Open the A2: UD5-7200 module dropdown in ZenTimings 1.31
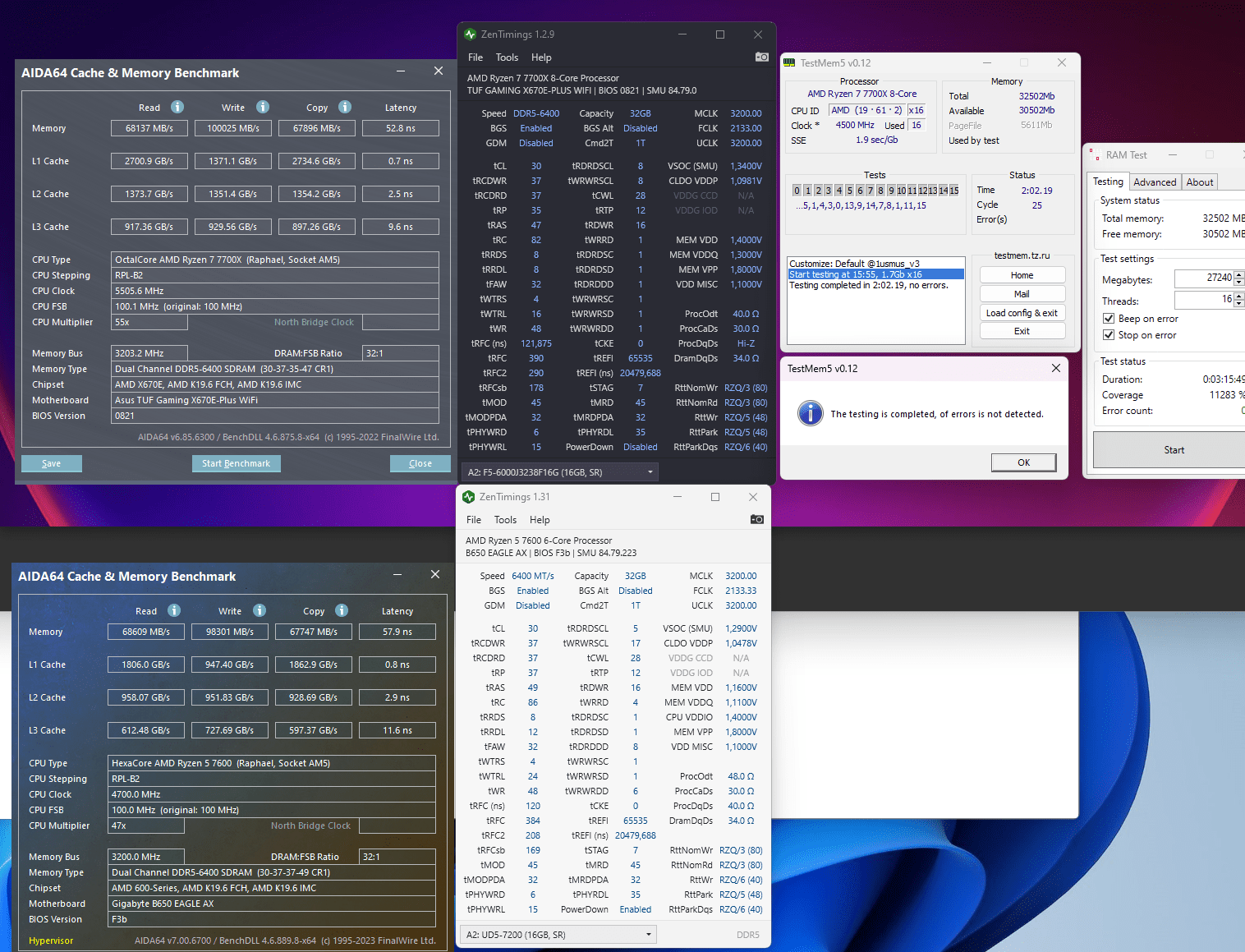This screenshot has width=1245, height=952. point(558,935)
